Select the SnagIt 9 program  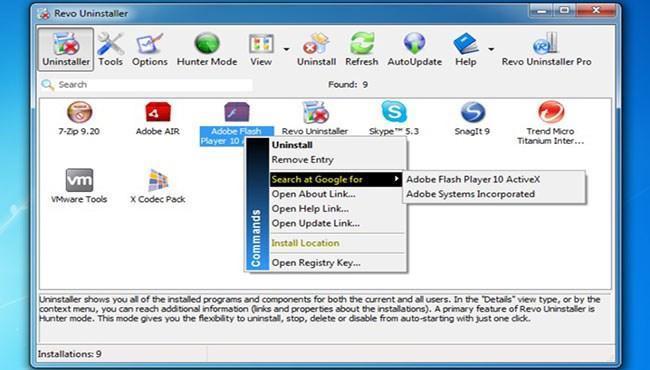[472, 118]
